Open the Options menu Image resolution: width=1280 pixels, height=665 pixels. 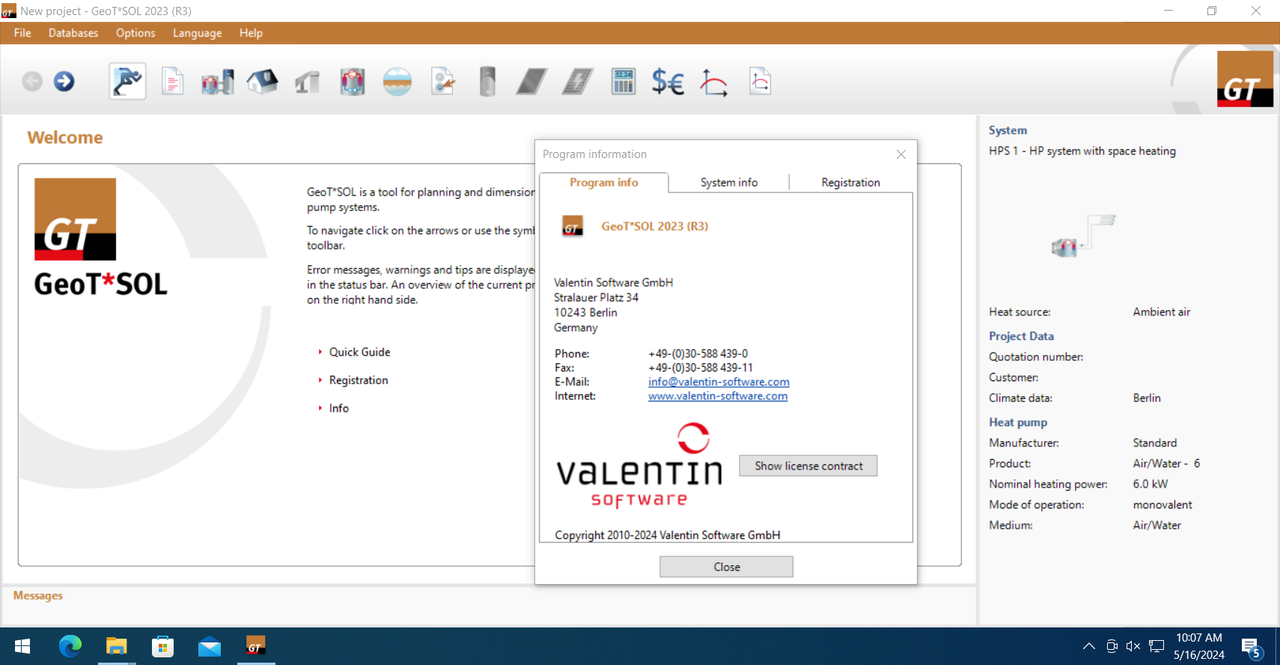pos(135,33)
